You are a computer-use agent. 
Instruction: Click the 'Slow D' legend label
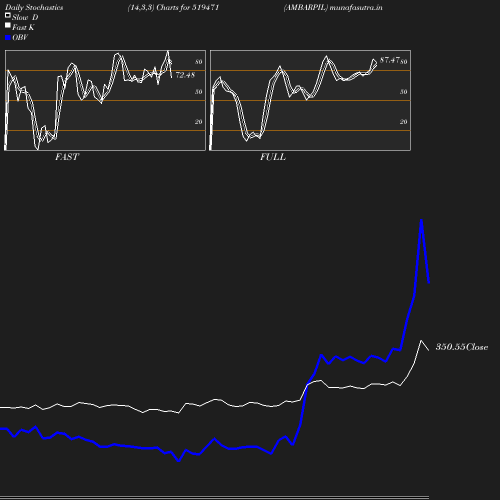[x=25, y=17]
